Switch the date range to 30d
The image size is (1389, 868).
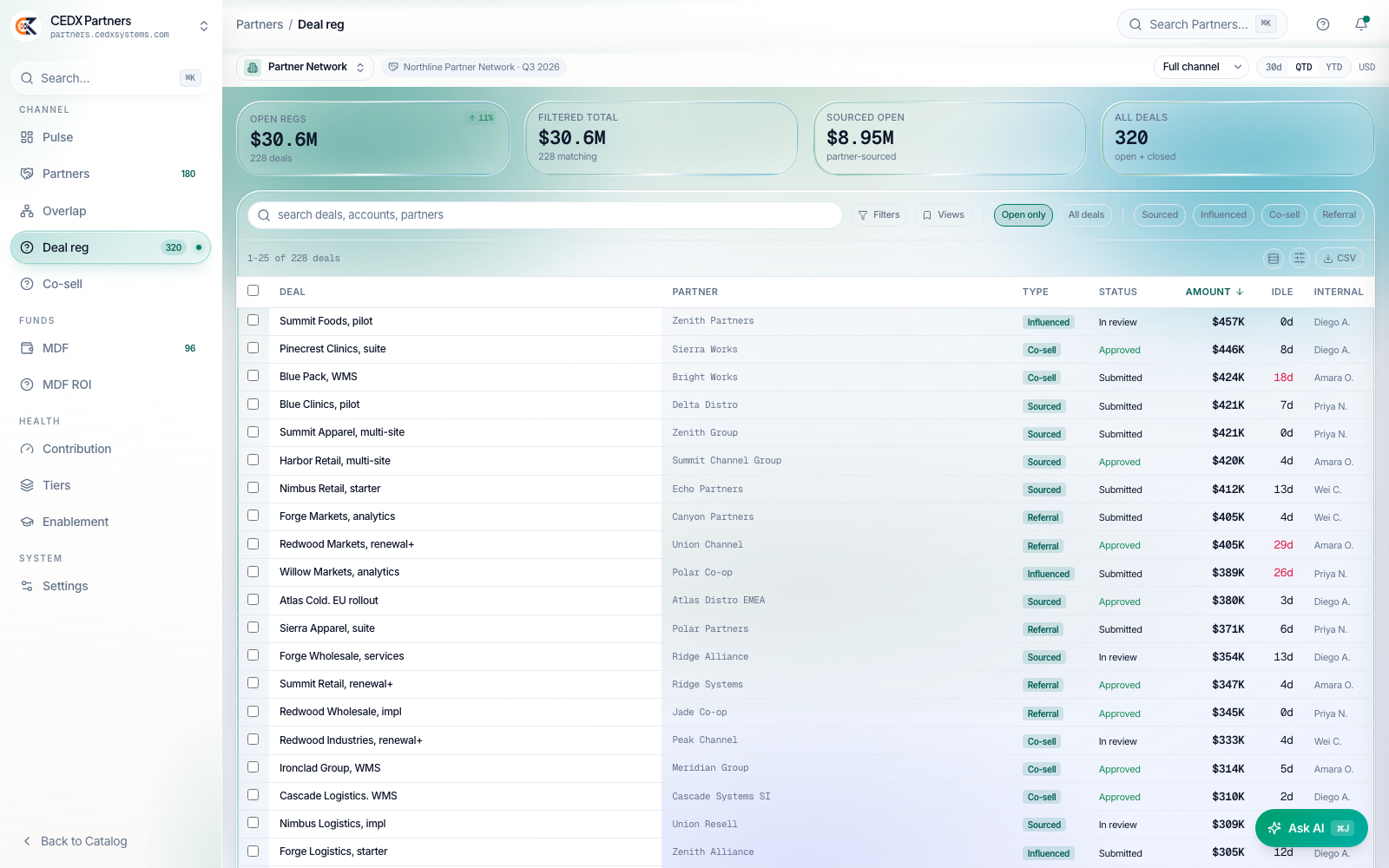coord(1274,67)
